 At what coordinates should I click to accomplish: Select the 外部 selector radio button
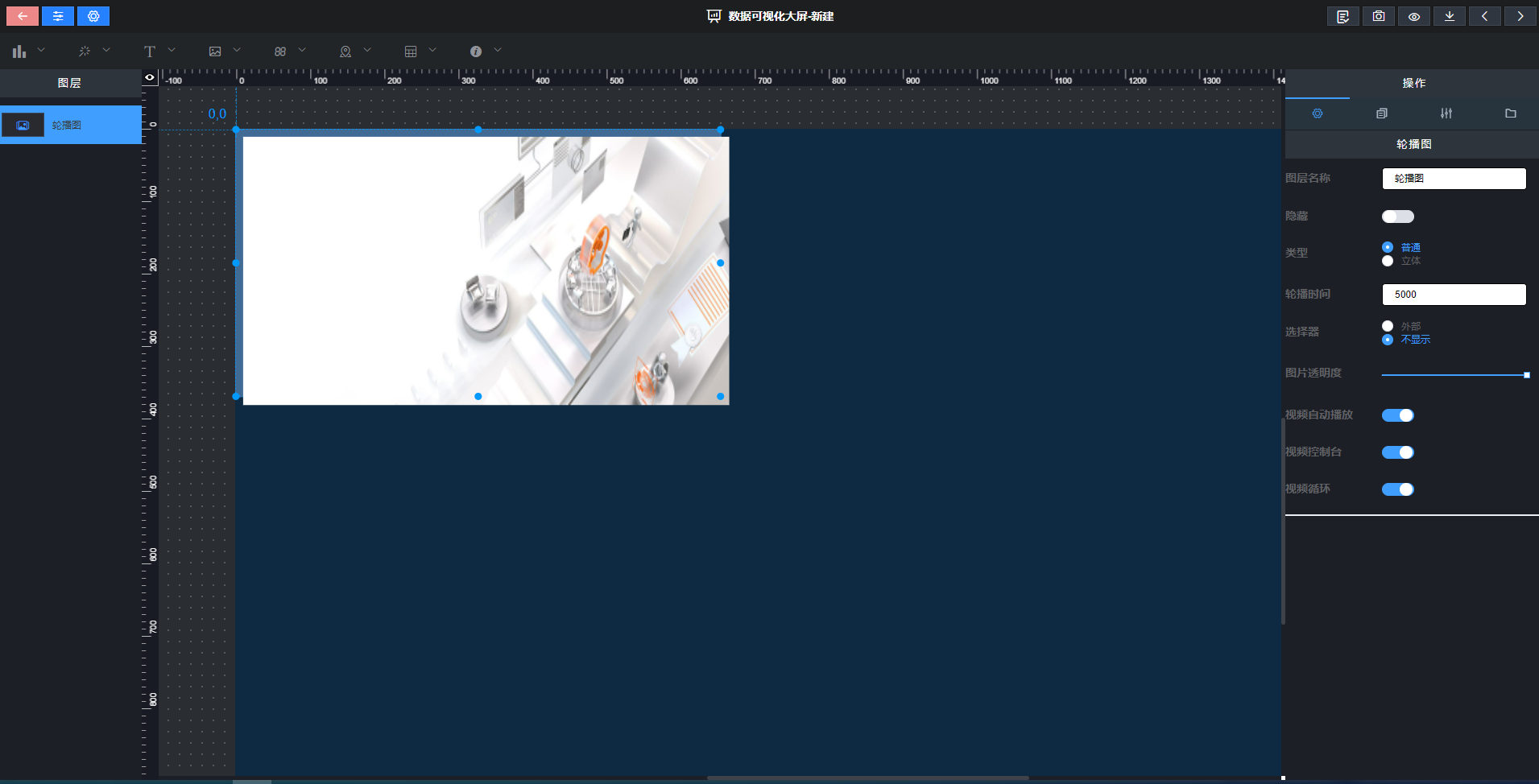(1388, 326)
